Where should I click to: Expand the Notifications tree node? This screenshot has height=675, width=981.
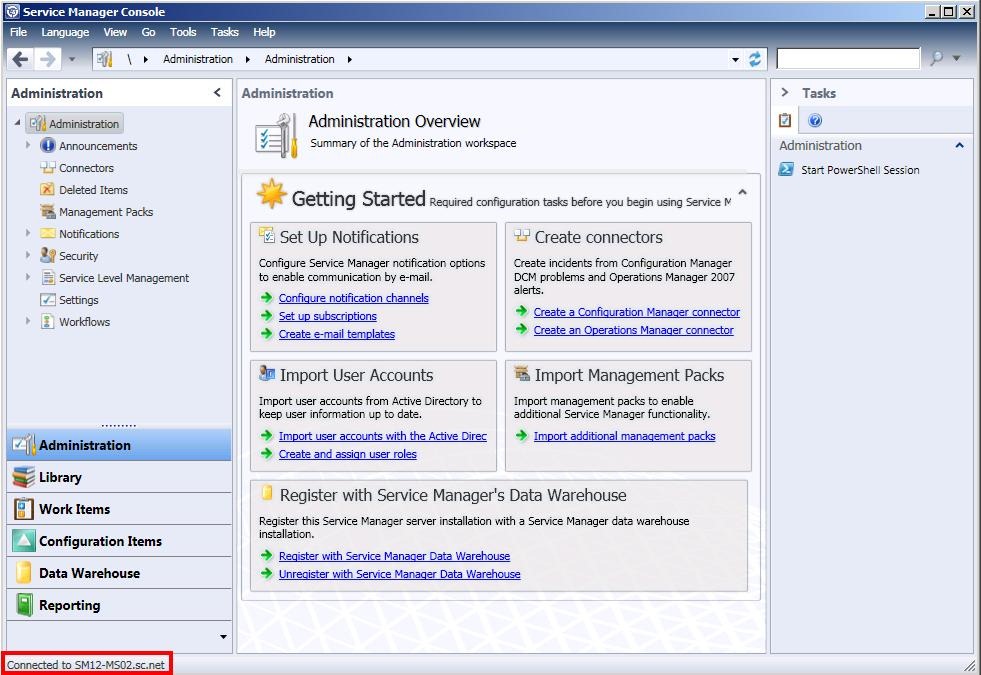[29, 234]
